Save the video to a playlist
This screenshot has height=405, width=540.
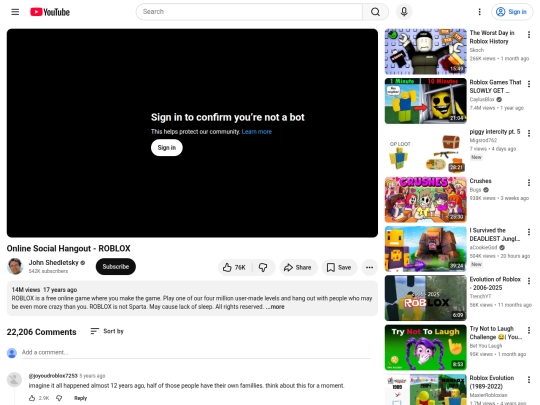click(339, 267)
